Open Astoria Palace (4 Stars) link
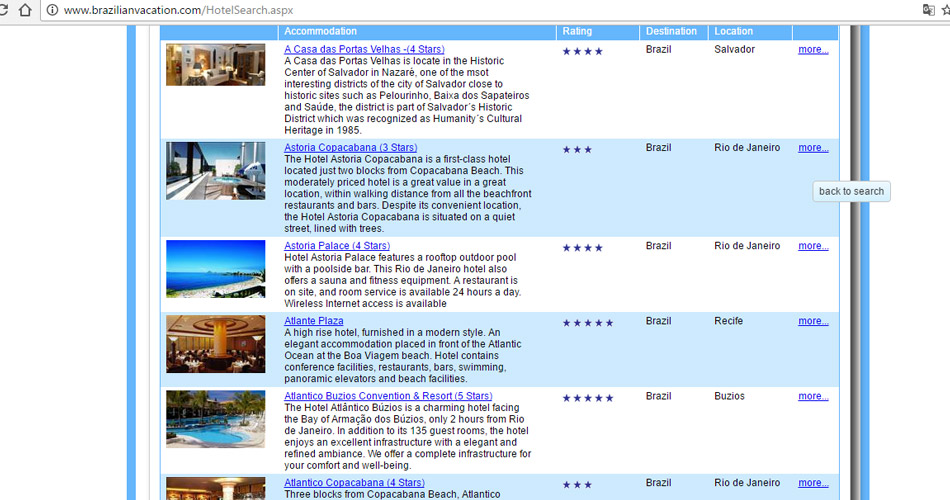Screen dimensions: 950x500 tap(337, 245)
